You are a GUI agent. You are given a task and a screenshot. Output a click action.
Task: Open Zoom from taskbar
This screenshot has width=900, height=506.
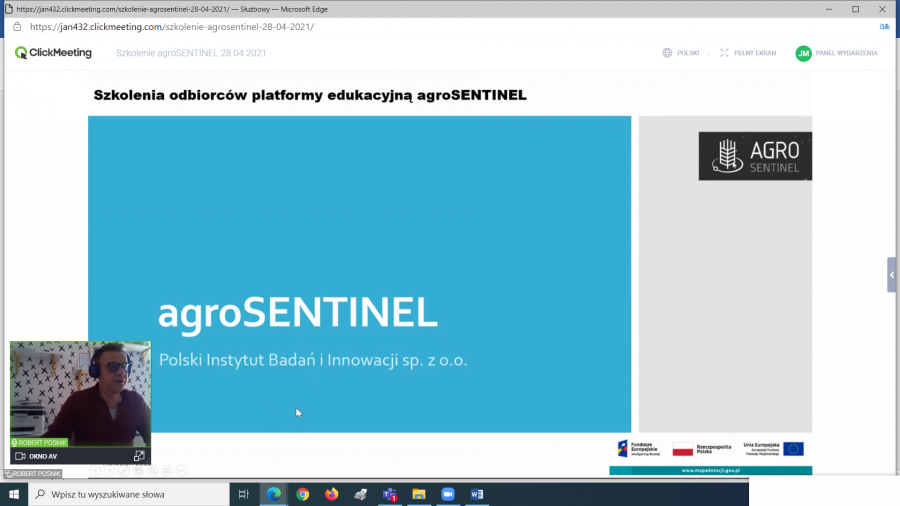click(x=448, y=494)
